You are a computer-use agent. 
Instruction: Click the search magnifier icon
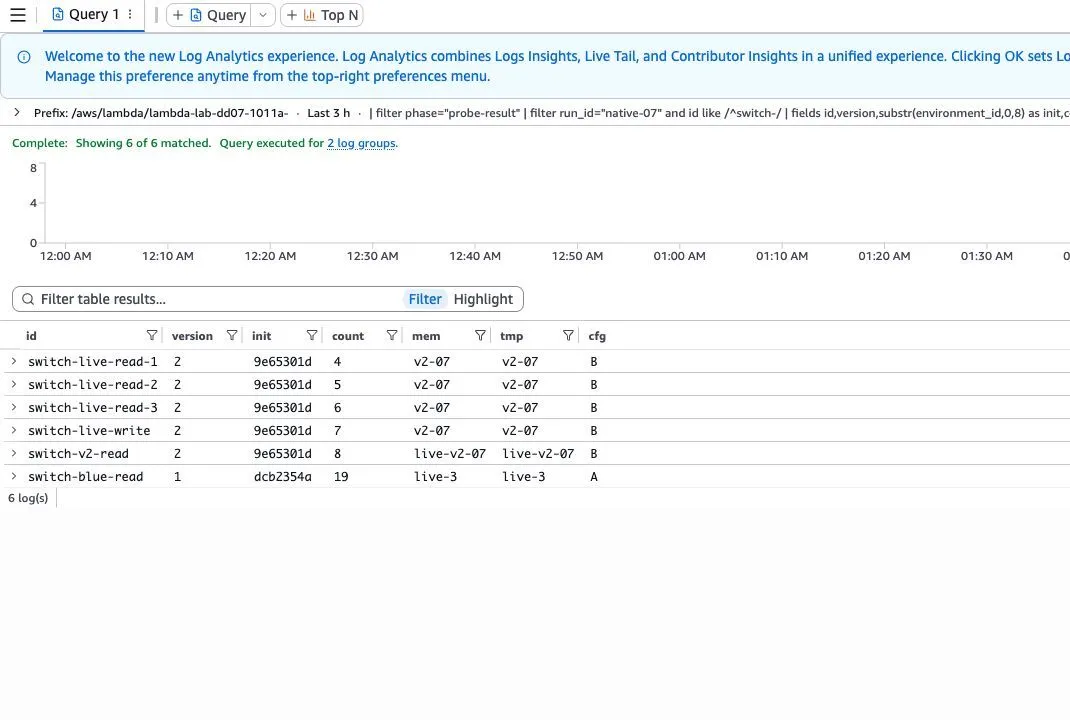tap(28, 299)
